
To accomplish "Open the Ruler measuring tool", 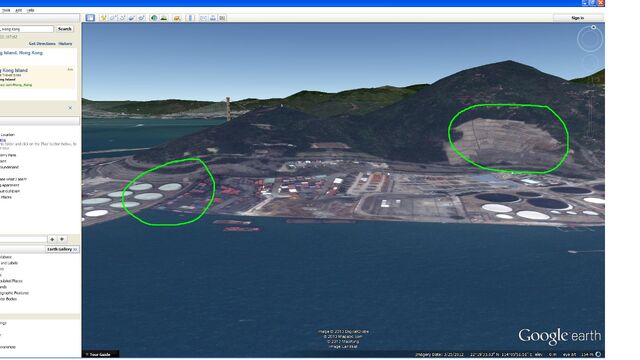I will click(x=190, y=18).
